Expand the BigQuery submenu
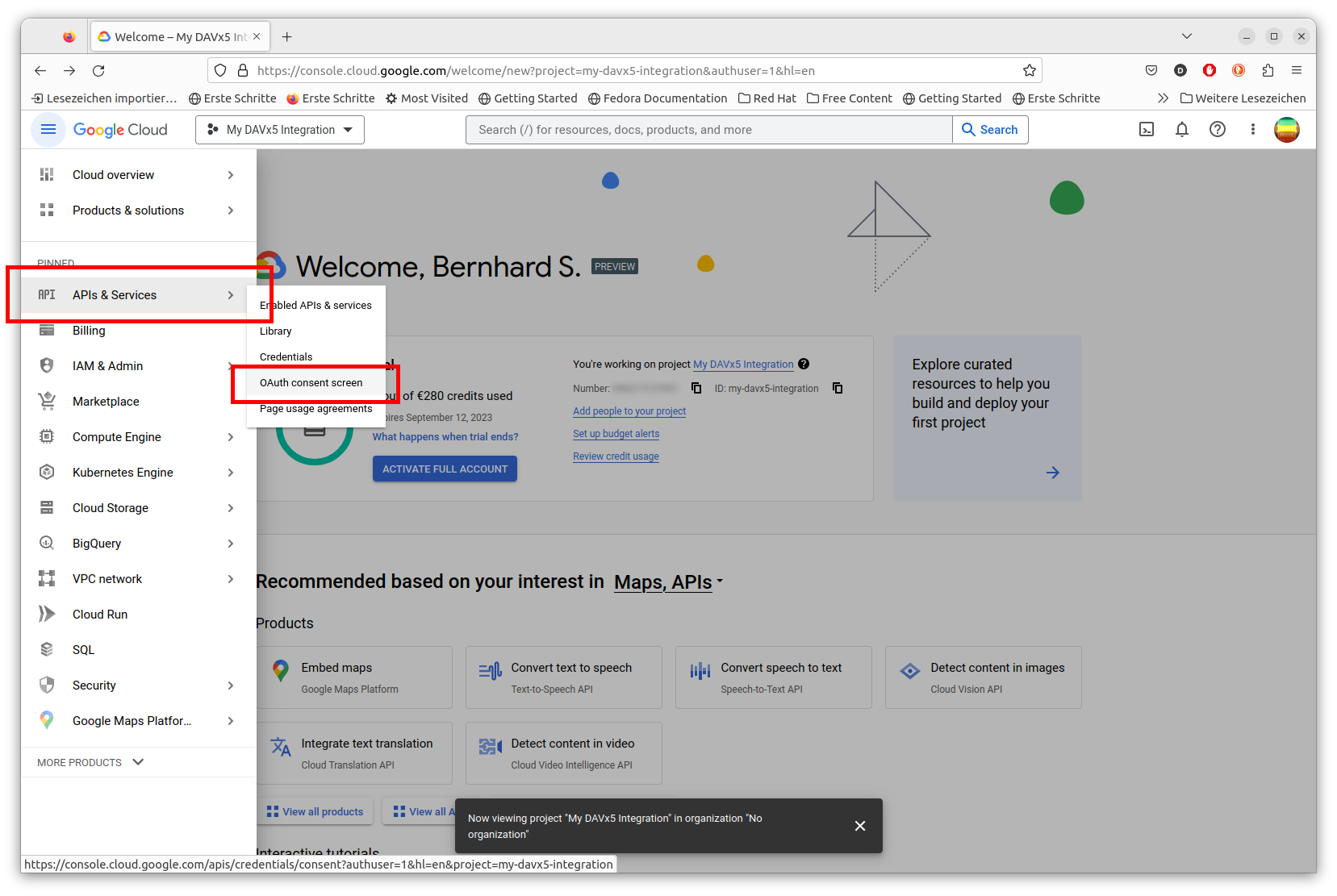The image size is (1337, 896). pos(231,544)
